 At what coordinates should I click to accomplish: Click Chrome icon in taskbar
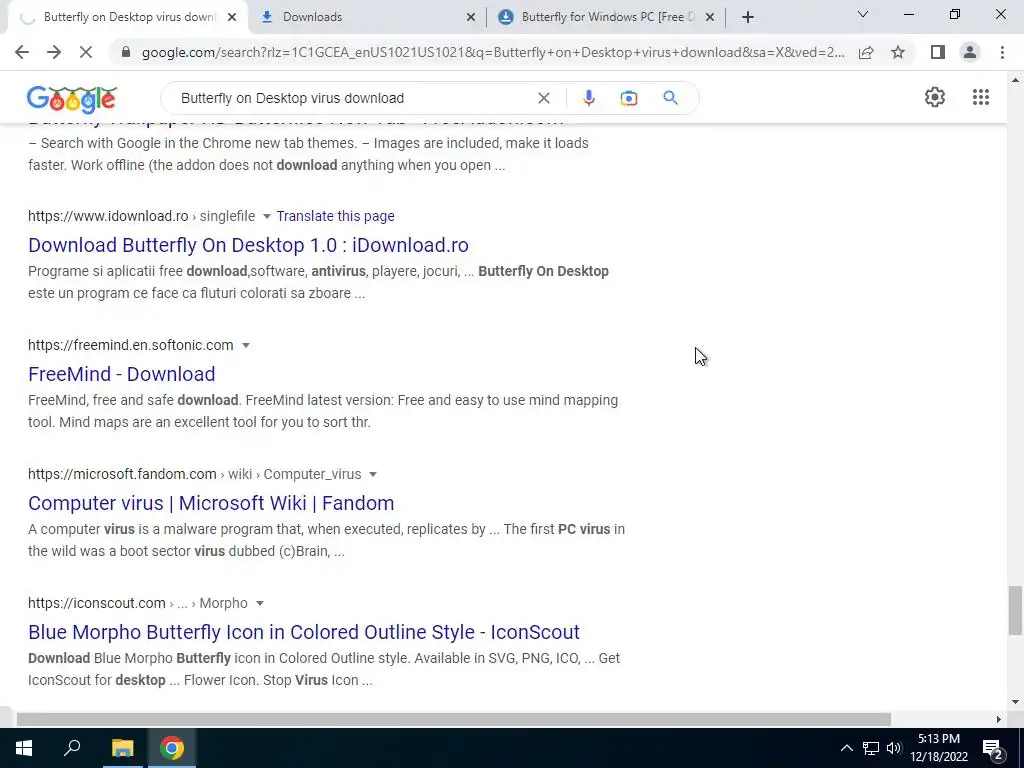pos(172,748)
